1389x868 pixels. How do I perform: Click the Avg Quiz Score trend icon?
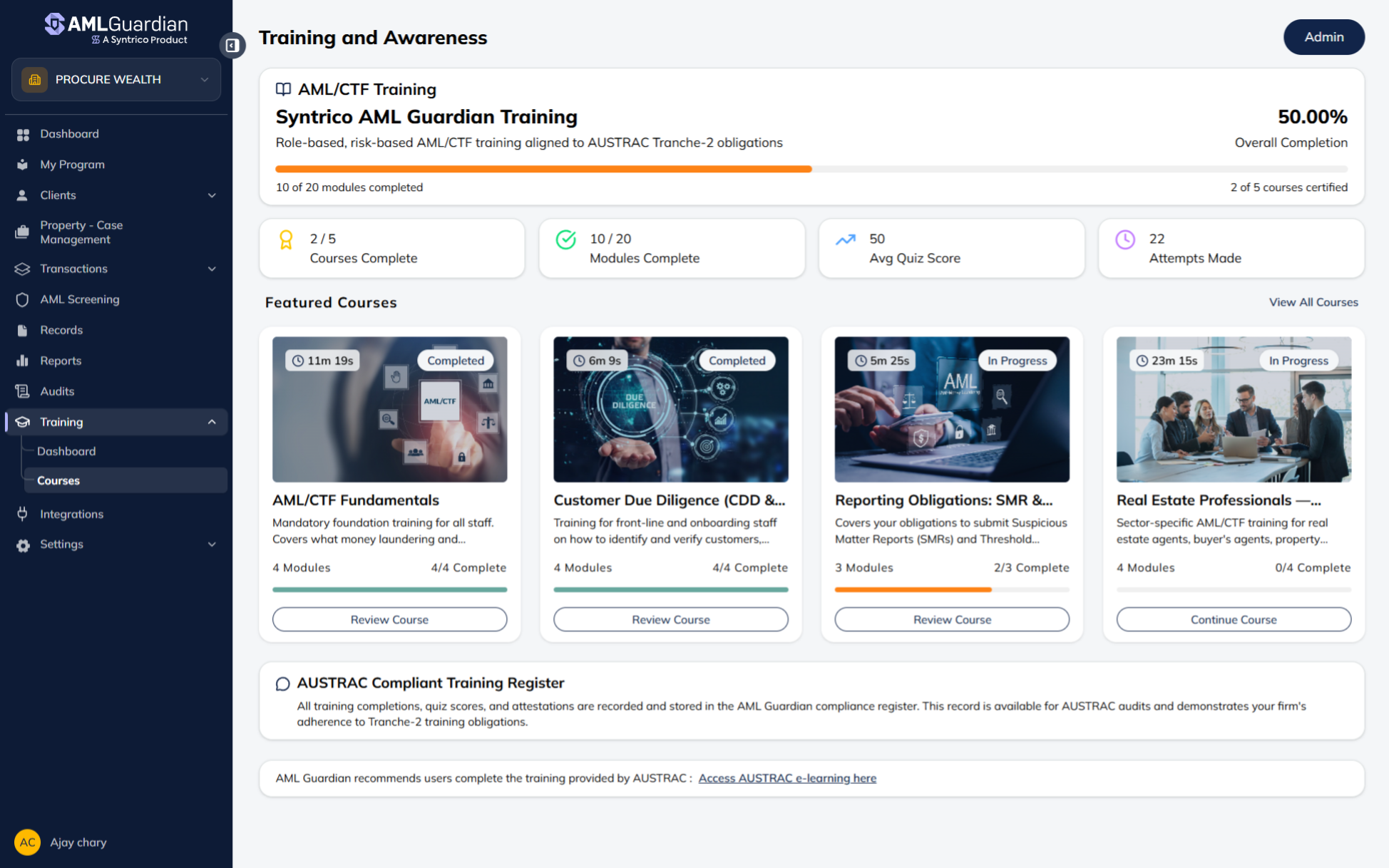[x=846, y=239]
